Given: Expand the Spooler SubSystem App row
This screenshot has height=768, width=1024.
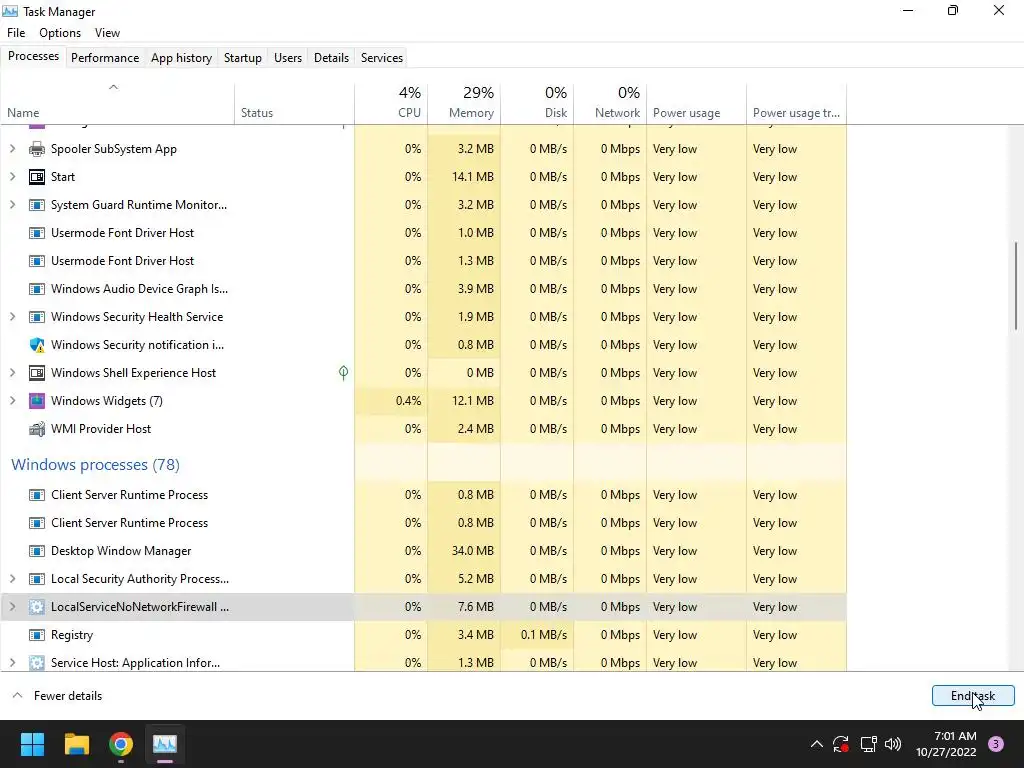Looking at the screenshot, I should point(12,149).
